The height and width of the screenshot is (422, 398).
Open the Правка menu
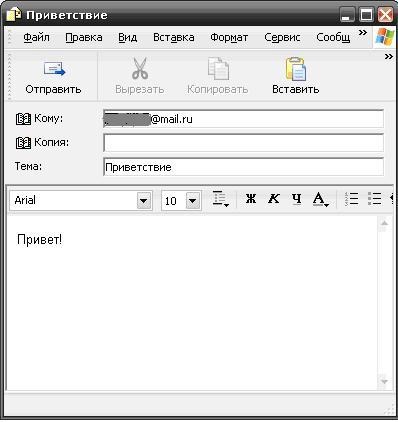84,37
